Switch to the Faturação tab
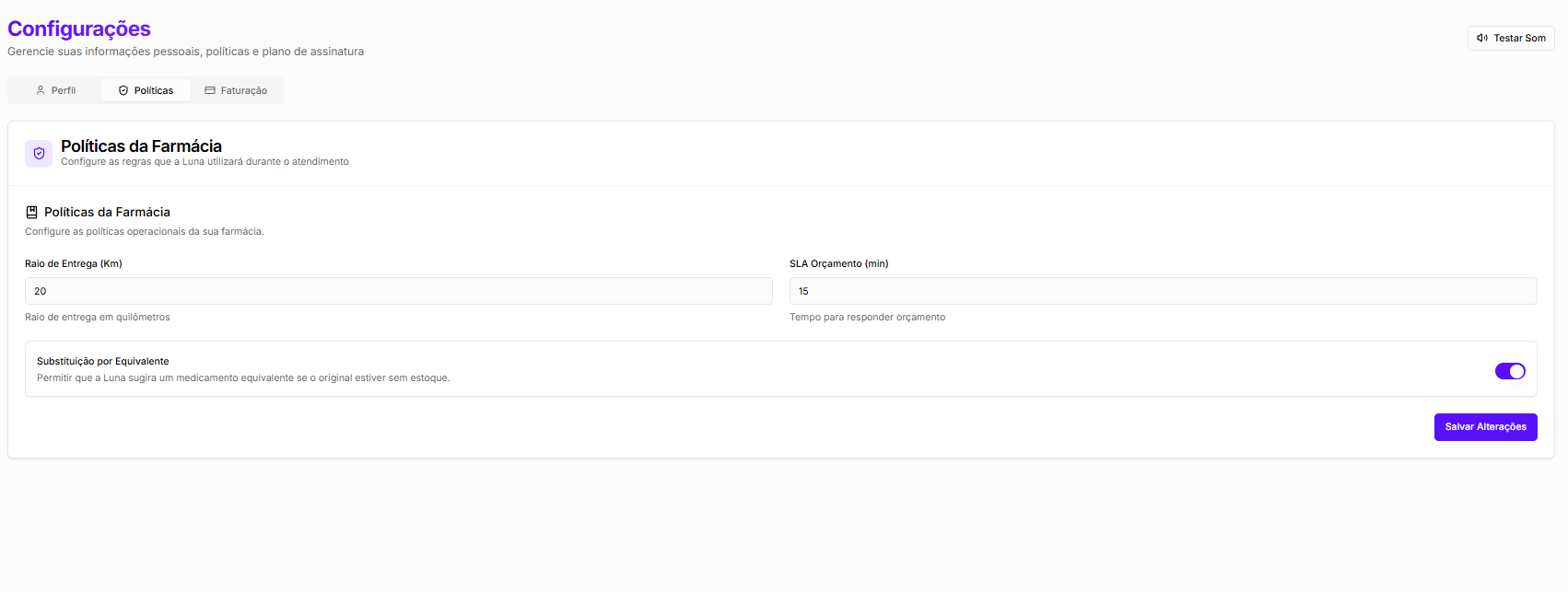Image resolution: width=1568 pixels, height=592 pixels. point(237,90)
